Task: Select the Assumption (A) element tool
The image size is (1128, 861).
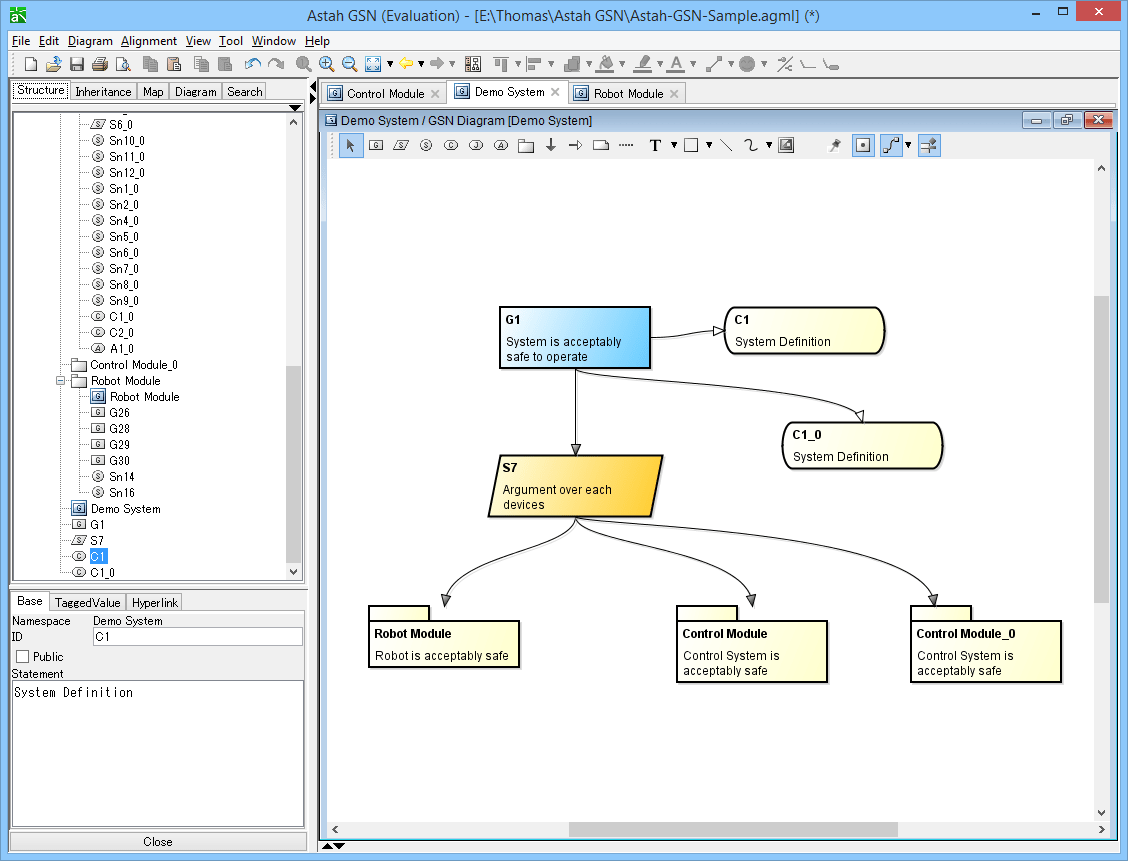Action: 501,145
